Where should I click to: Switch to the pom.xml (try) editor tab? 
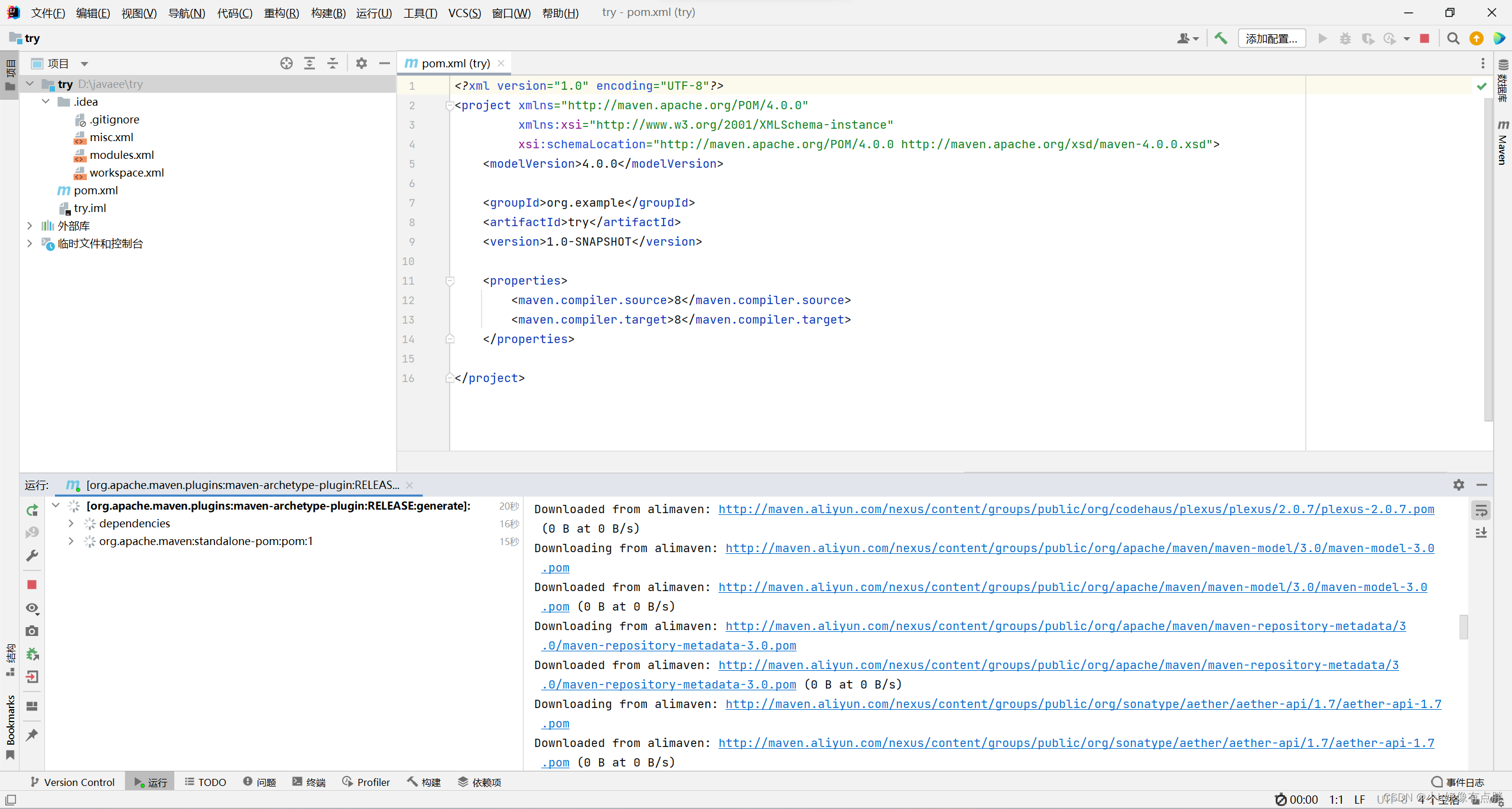click(456, 63)
